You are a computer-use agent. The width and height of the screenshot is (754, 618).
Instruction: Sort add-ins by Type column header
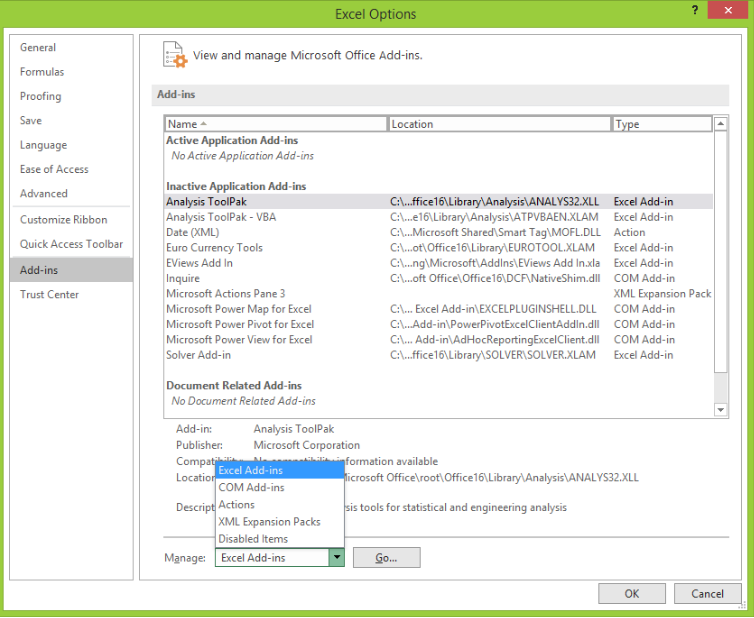point(662,124)
